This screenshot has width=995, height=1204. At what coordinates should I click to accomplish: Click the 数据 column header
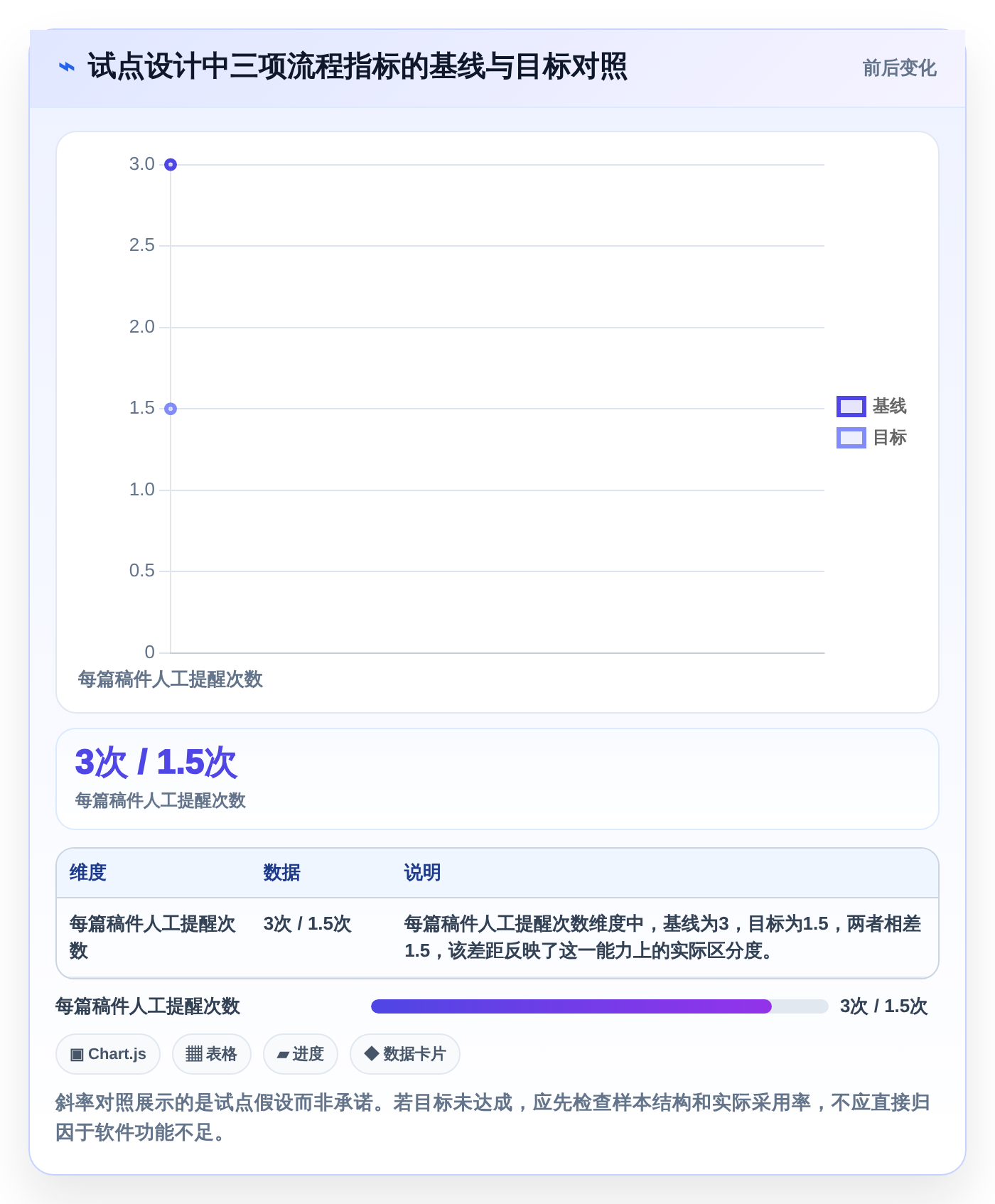tap(282, 873)
